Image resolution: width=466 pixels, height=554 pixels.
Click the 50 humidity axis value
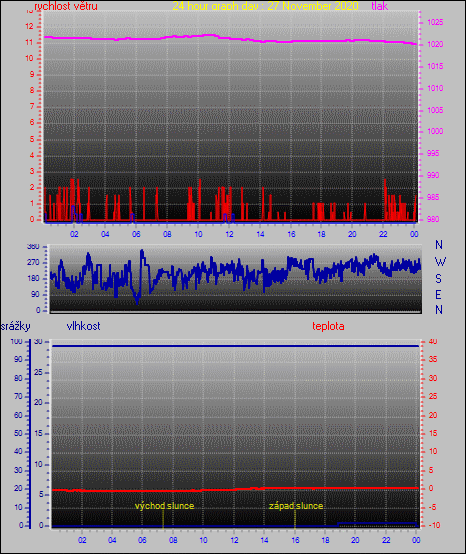click(x=18, y=433)
